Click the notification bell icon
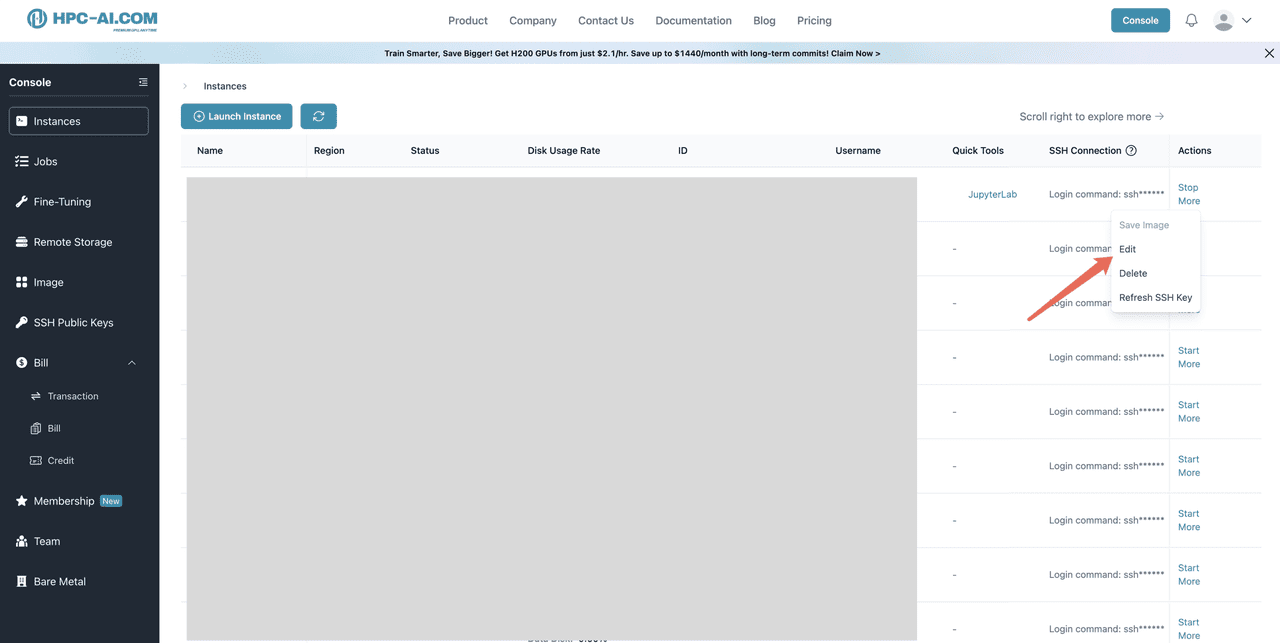The width and height of the screenshot is (1280, 643). [x=1191, y=20]
